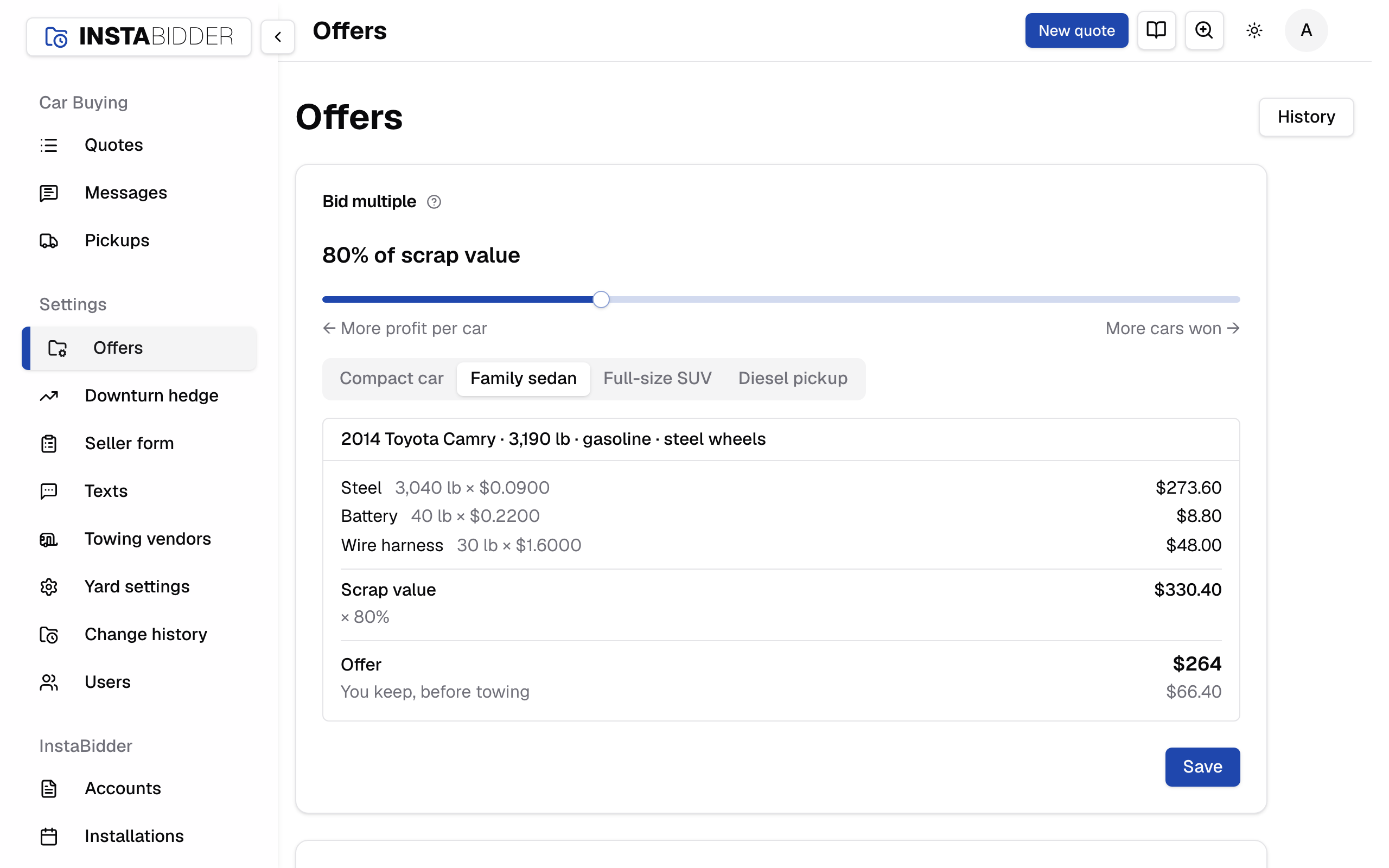
Task: Click the Texts chat bubble icon
Action: (49, 491)
